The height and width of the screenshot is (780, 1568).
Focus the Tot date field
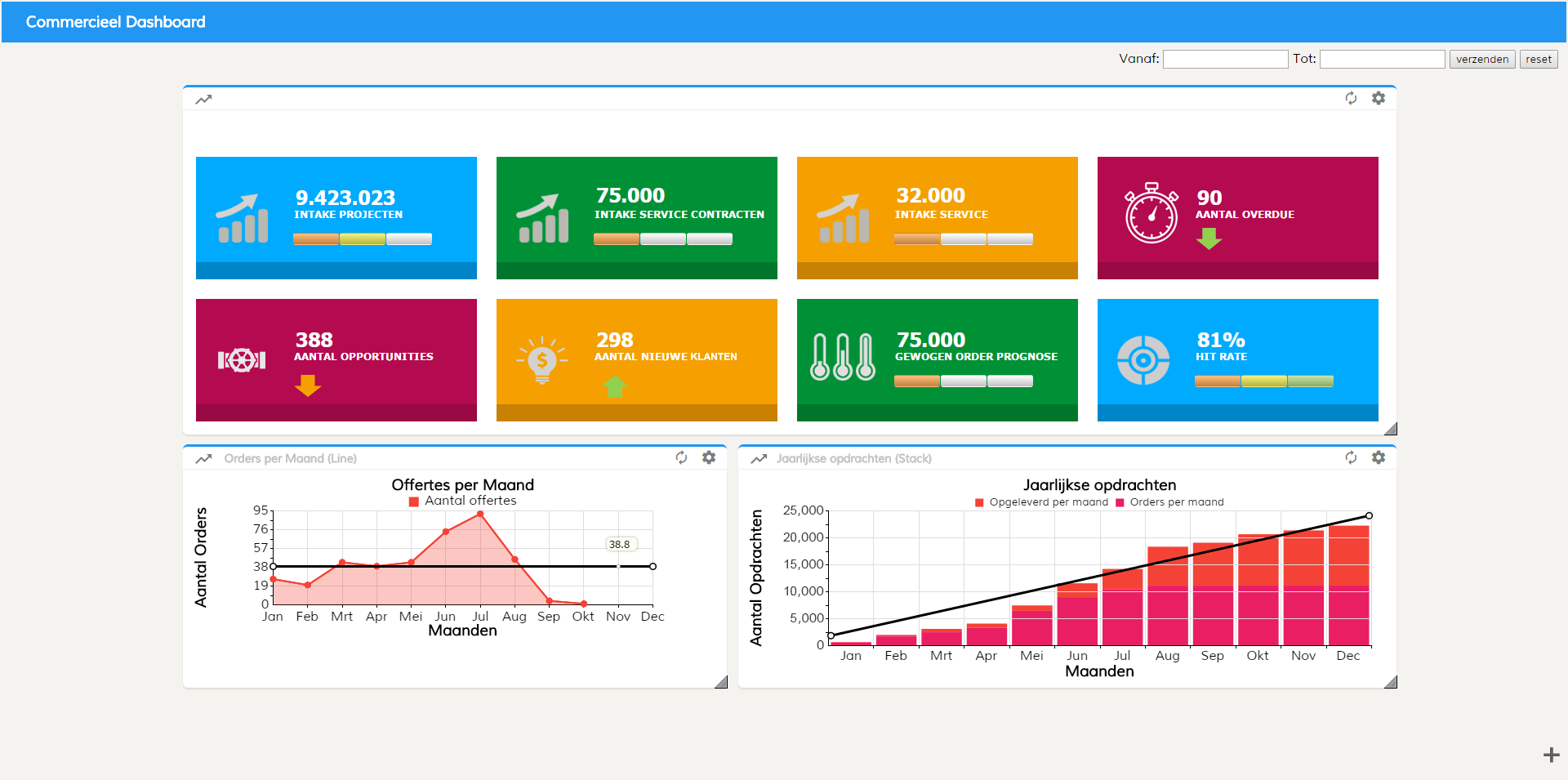click(1382, 59)
